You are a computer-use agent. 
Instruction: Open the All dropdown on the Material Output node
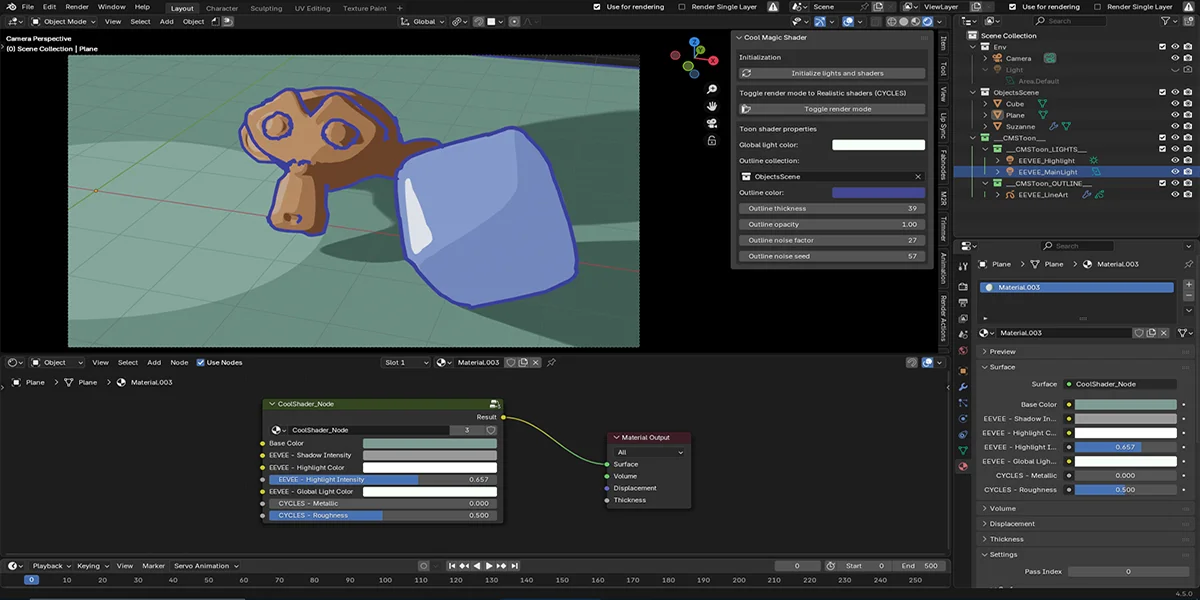coord(648,451)
